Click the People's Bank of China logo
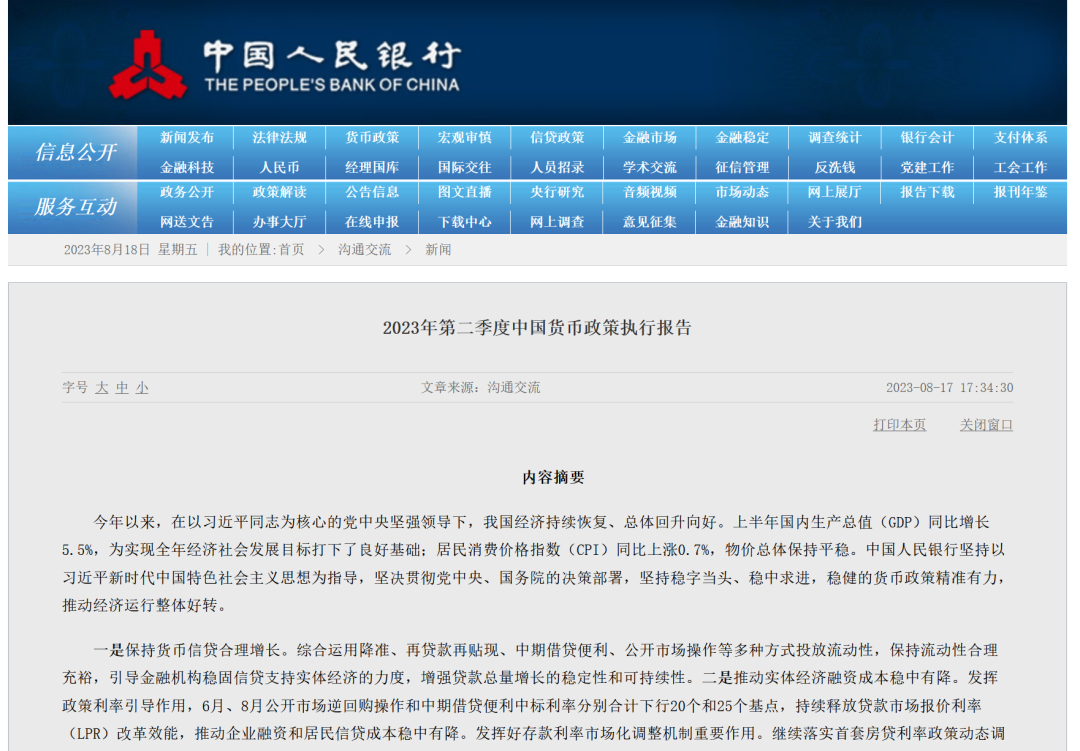 click(x=148, y=65)
